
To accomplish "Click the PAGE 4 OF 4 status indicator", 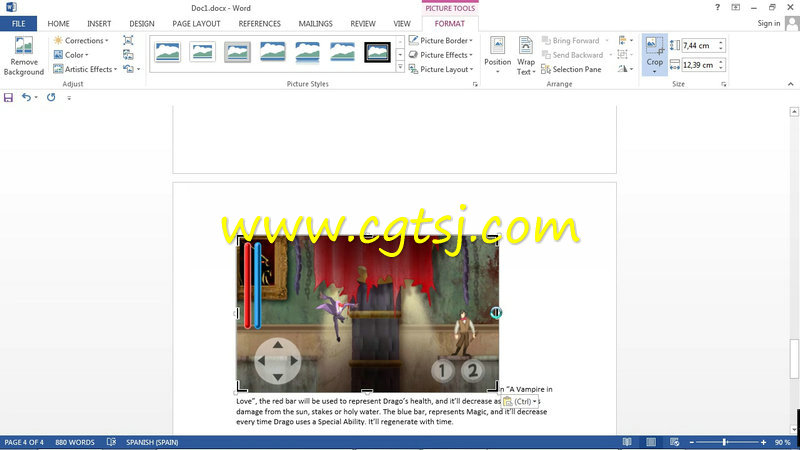I will point(24,442).
